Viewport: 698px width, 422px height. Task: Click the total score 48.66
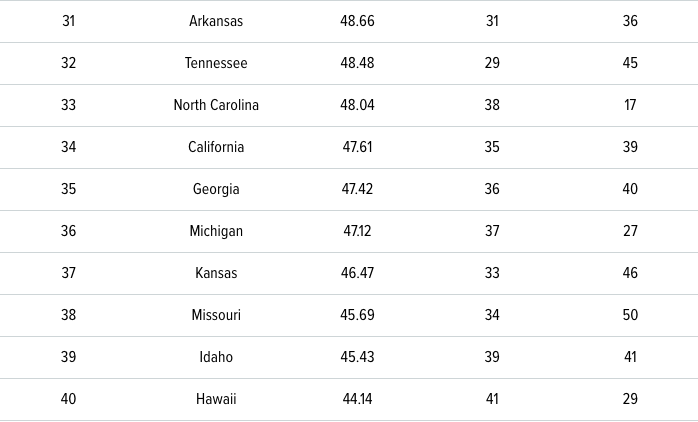click(357, 21)
